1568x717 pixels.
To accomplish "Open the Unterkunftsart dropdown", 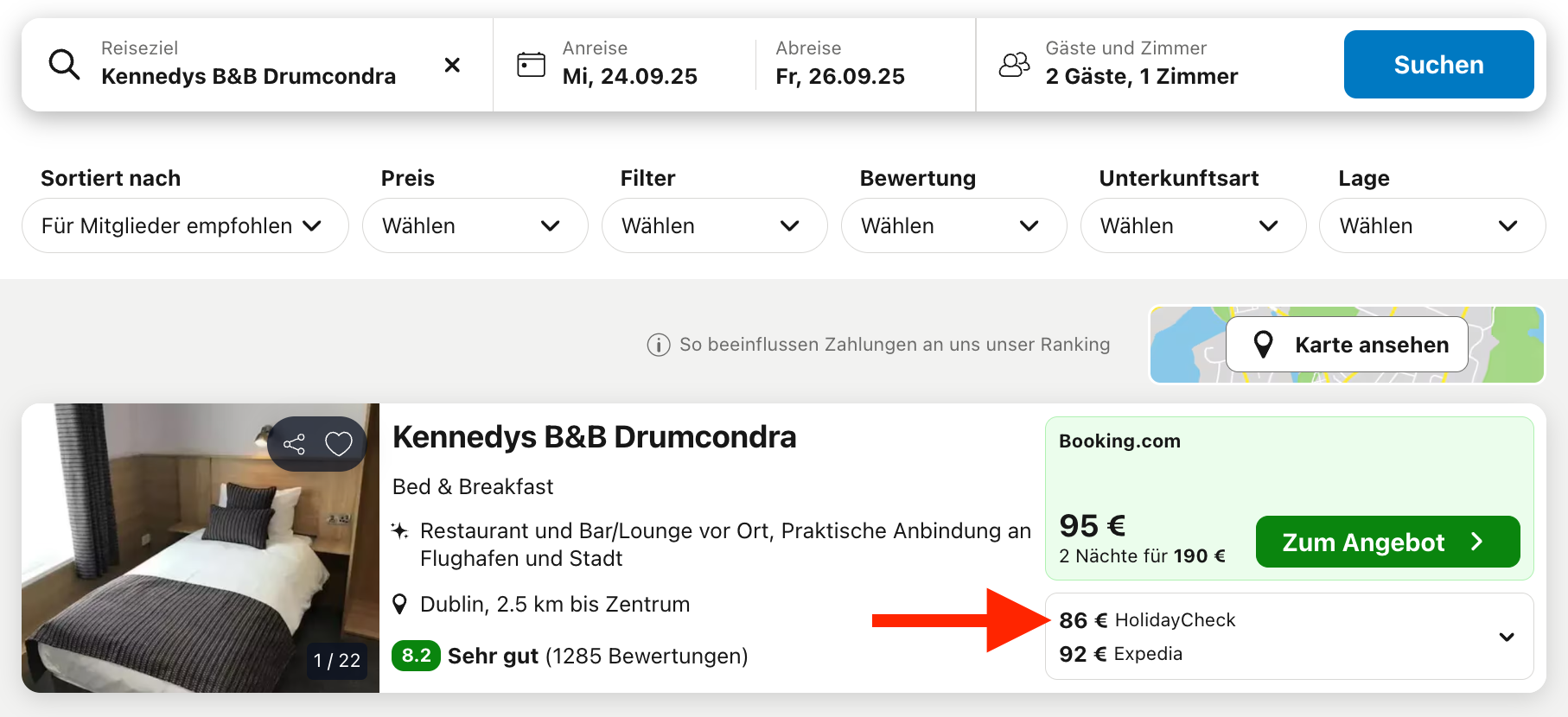I will click(1193, 225).
